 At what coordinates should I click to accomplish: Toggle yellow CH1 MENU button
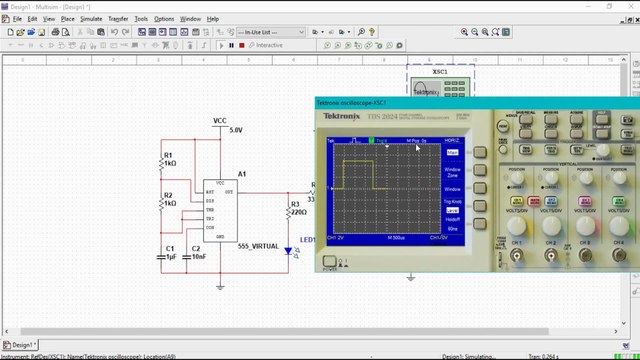(x=517, y=201)
